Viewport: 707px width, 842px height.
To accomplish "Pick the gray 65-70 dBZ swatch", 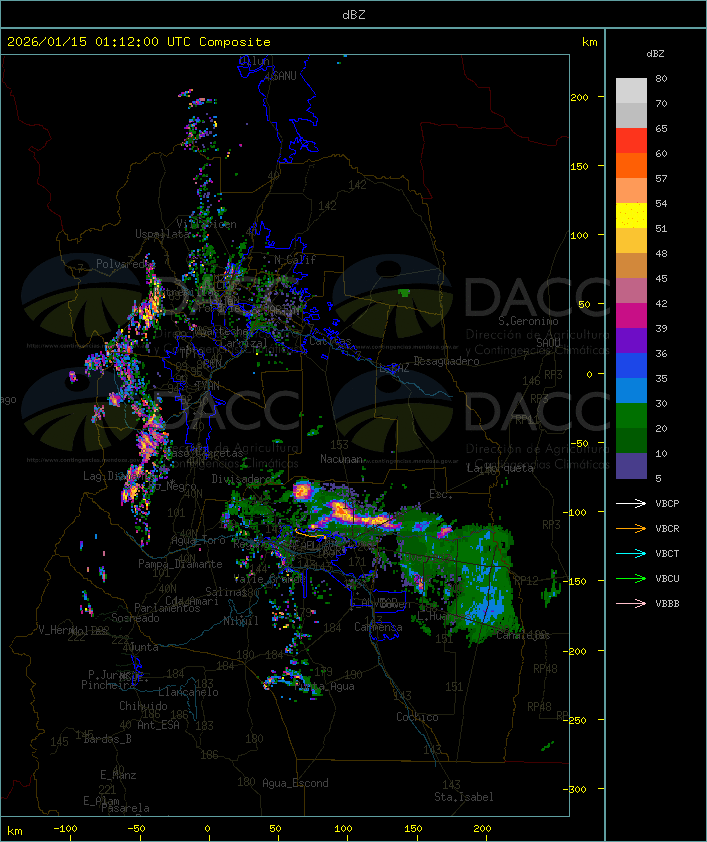I will click(631, 115).
